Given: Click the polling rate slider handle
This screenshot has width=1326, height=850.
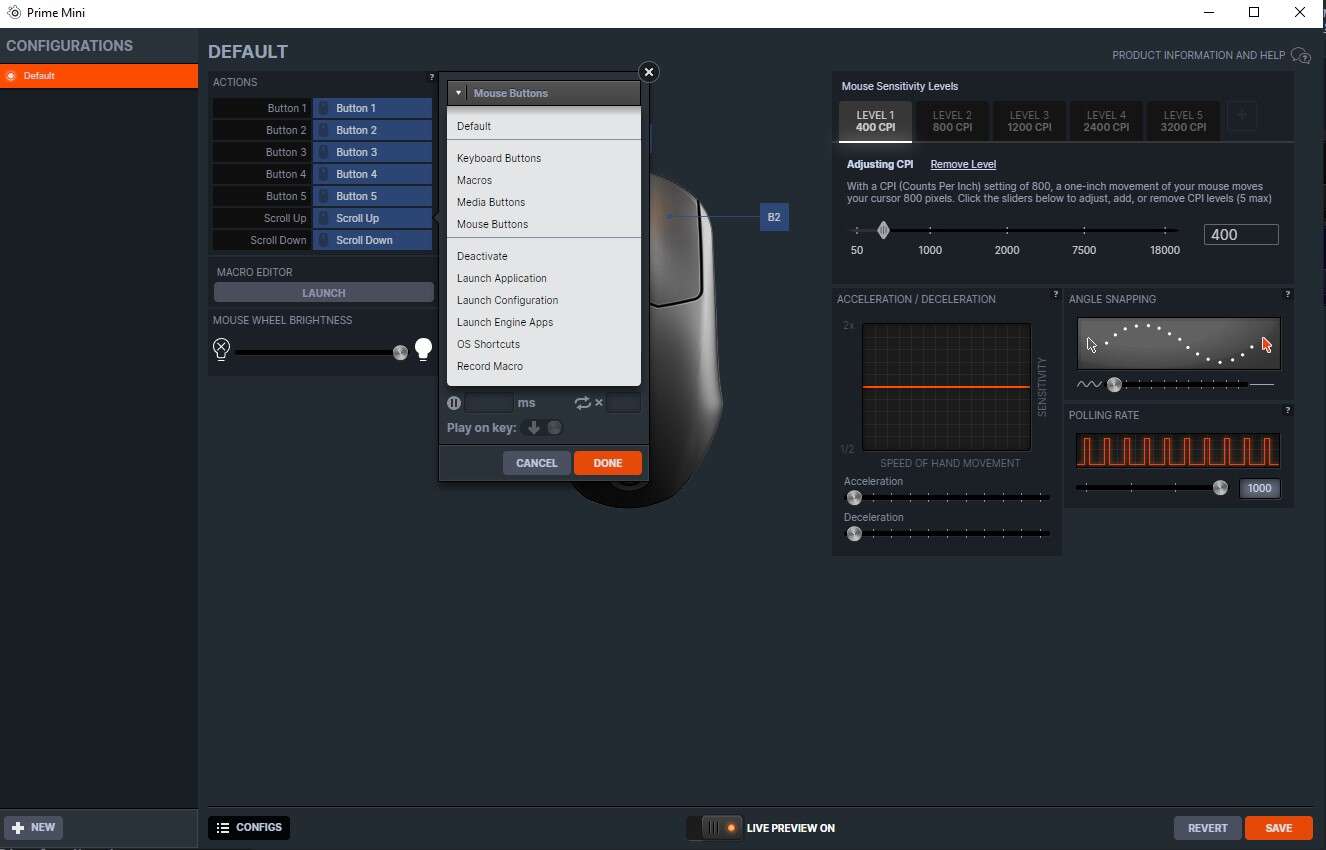Looking at the screenshot, I should point(1219,488).
